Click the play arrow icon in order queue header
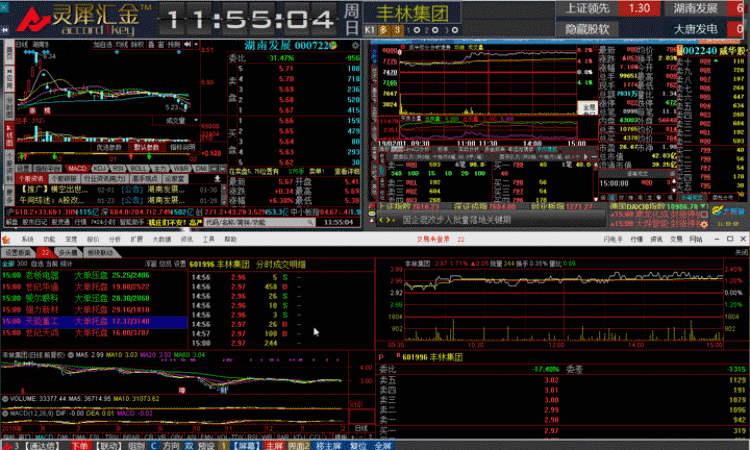Image resolution: width=750 pixels, height=450 pixels. (x=585, y=157)
